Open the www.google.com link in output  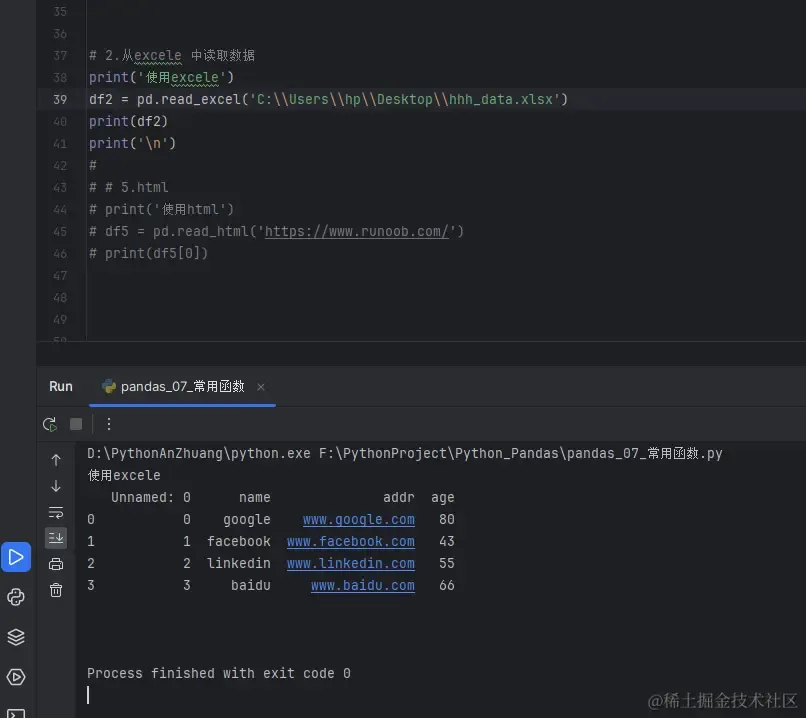pos(359,520)
